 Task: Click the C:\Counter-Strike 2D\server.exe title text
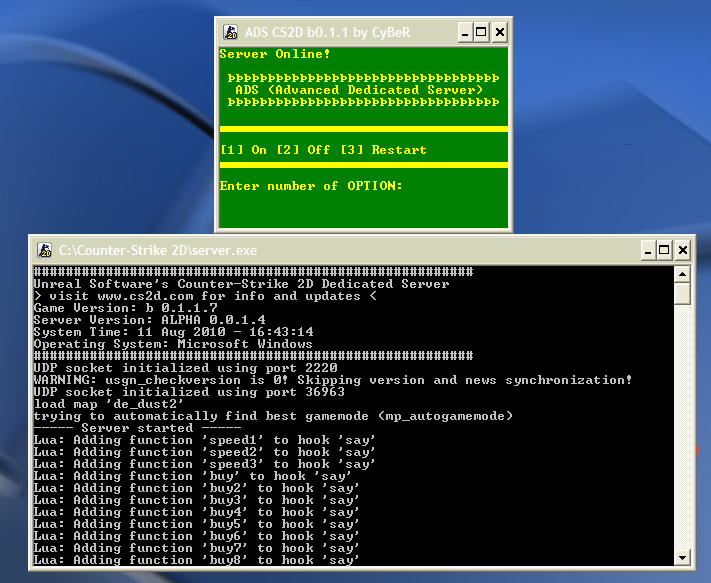coord(158,250)
